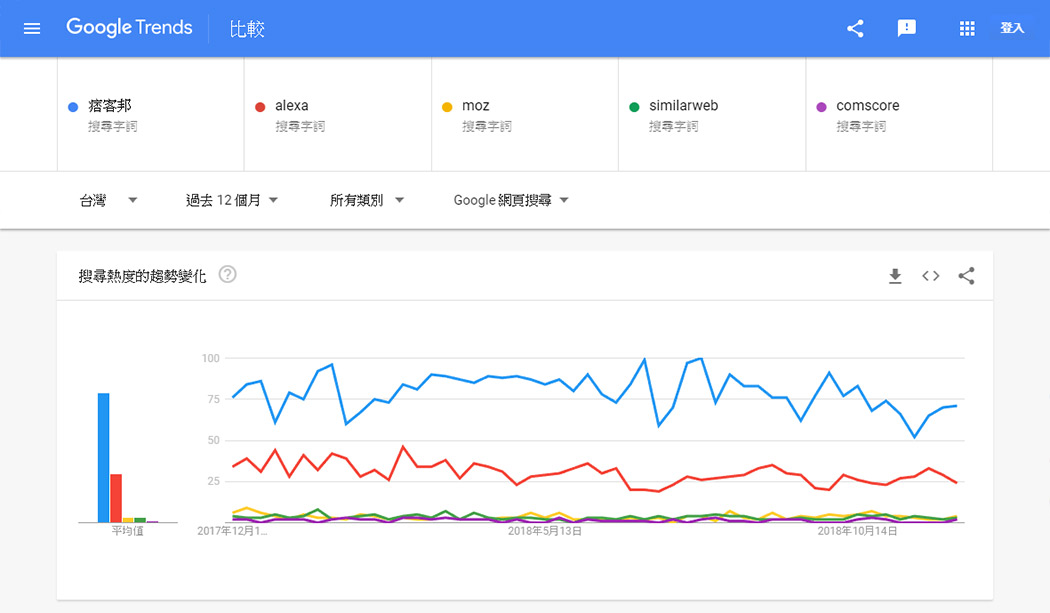Open the hamburger main menu
Screen dimensions: 1050x613
click(32, 28)
